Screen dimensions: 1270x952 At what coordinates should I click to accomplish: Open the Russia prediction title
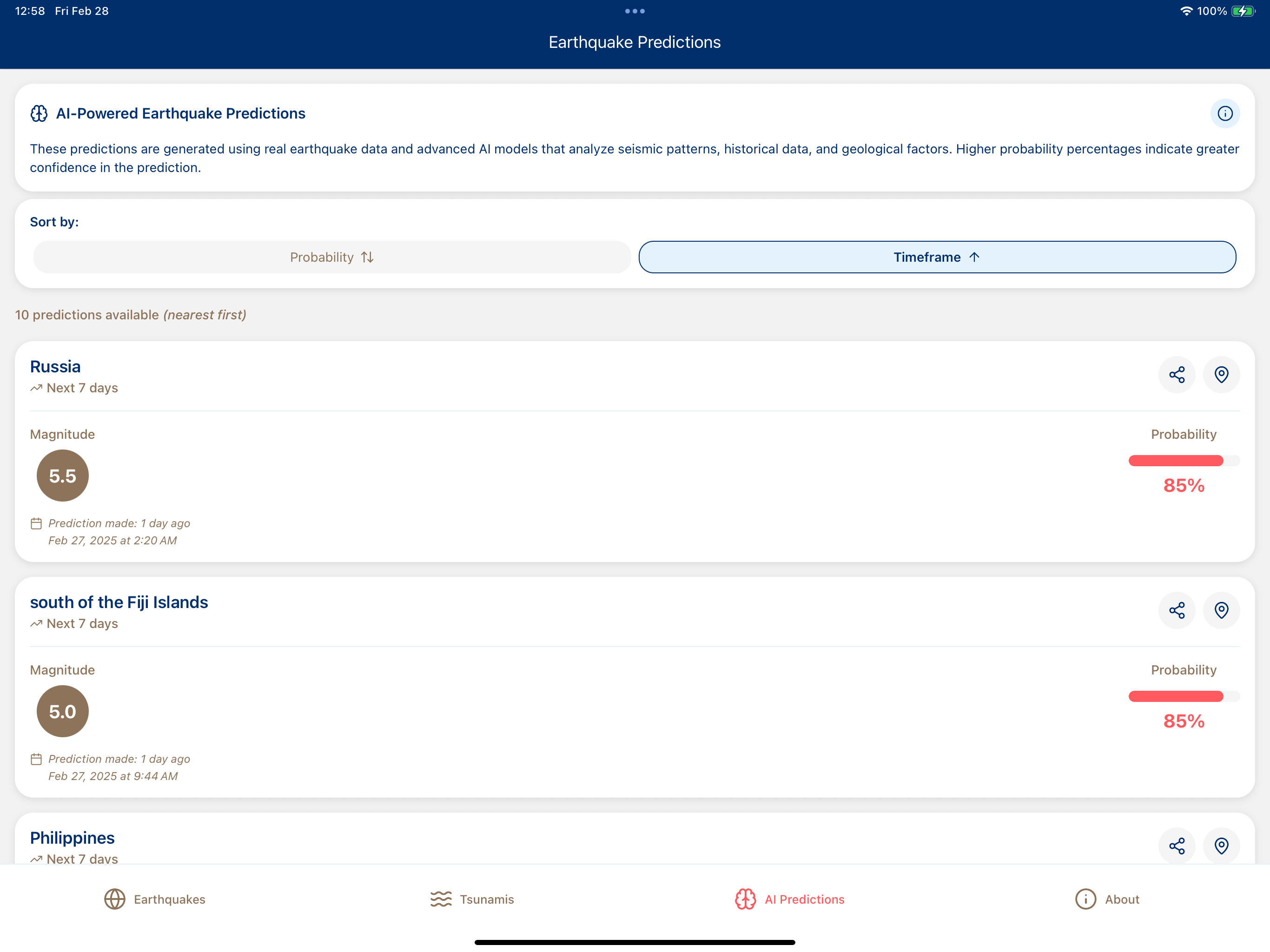tap(55, 366)
